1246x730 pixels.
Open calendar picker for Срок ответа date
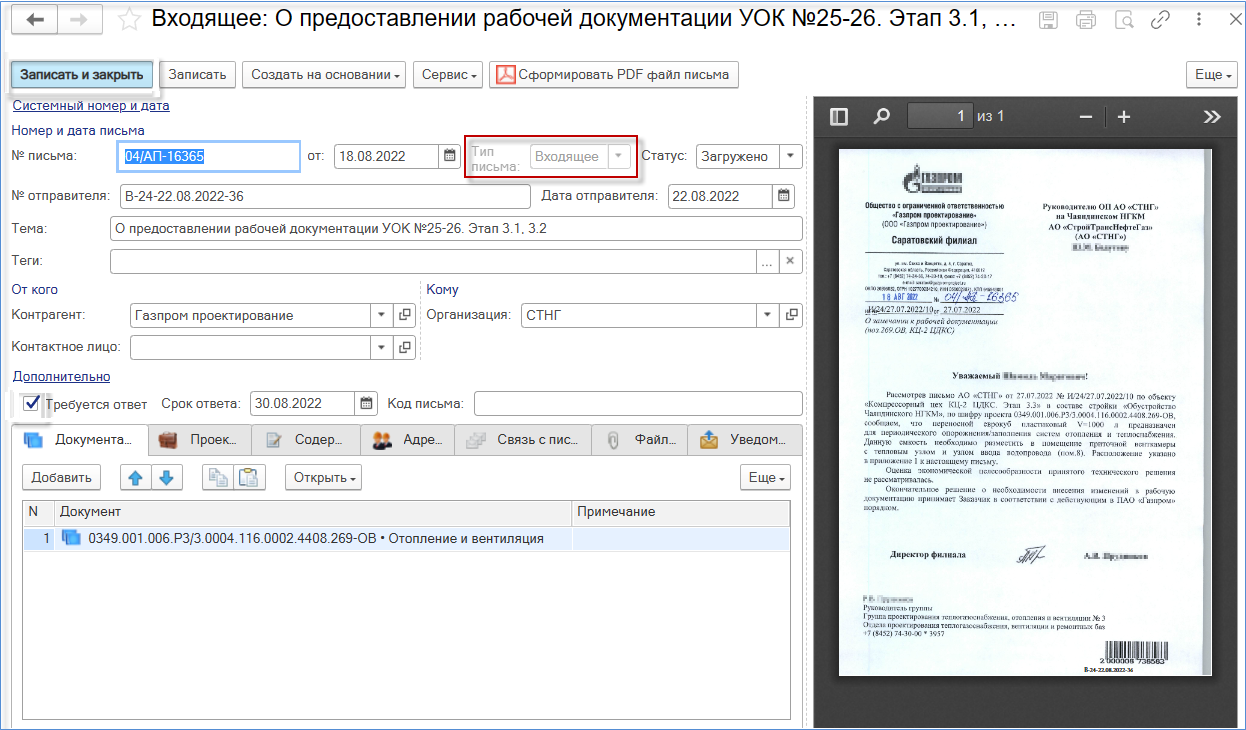(x=367, y=404)
